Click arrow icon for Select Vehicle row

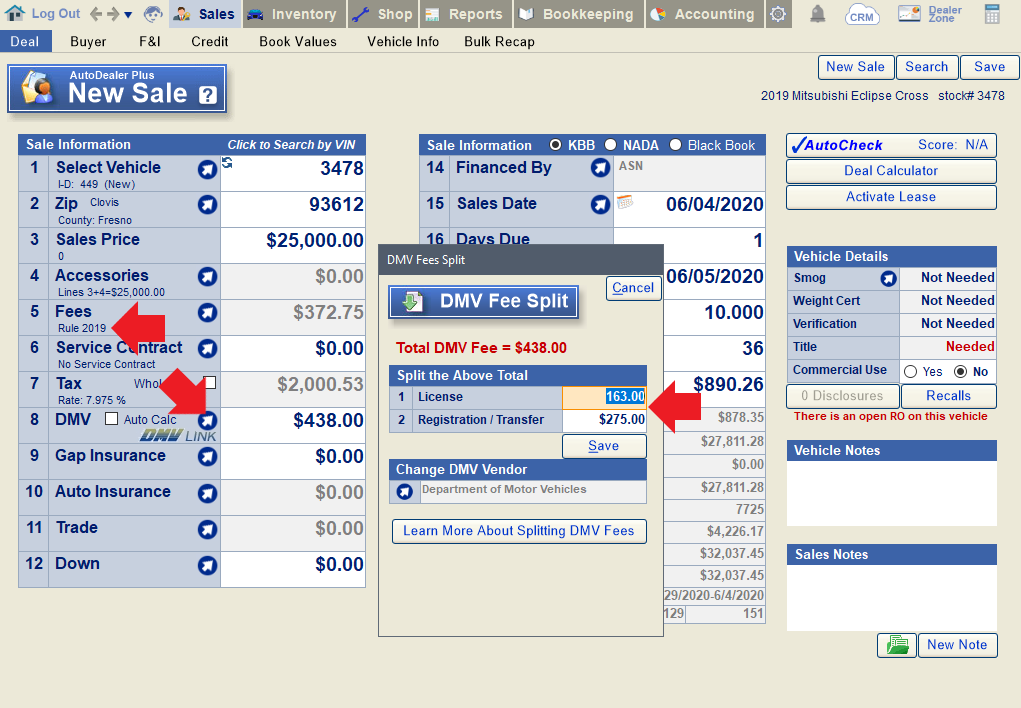pos(207,170)
